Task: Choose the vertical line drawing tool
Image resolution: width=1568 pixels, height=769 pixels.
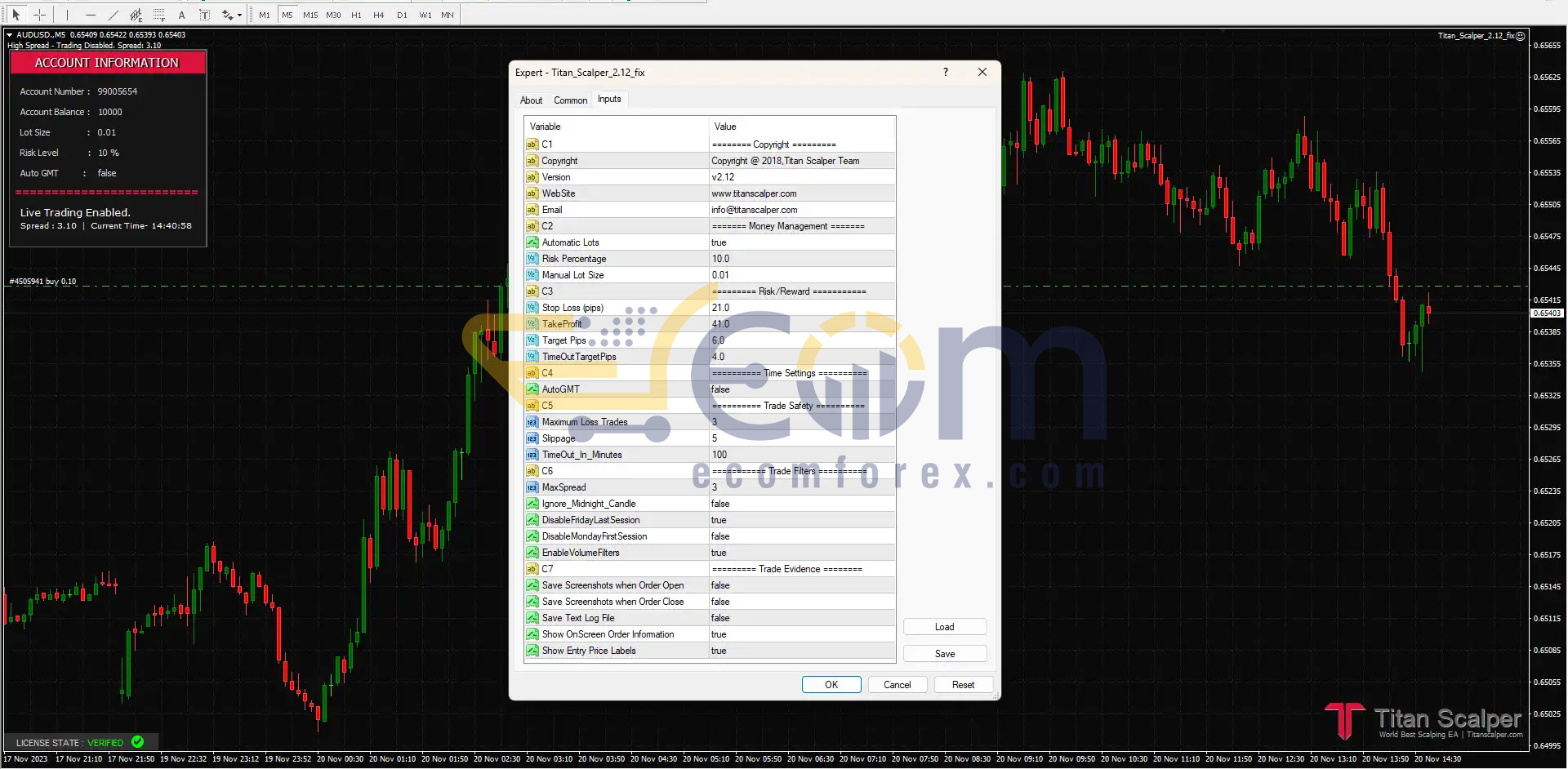Action: 67,15
